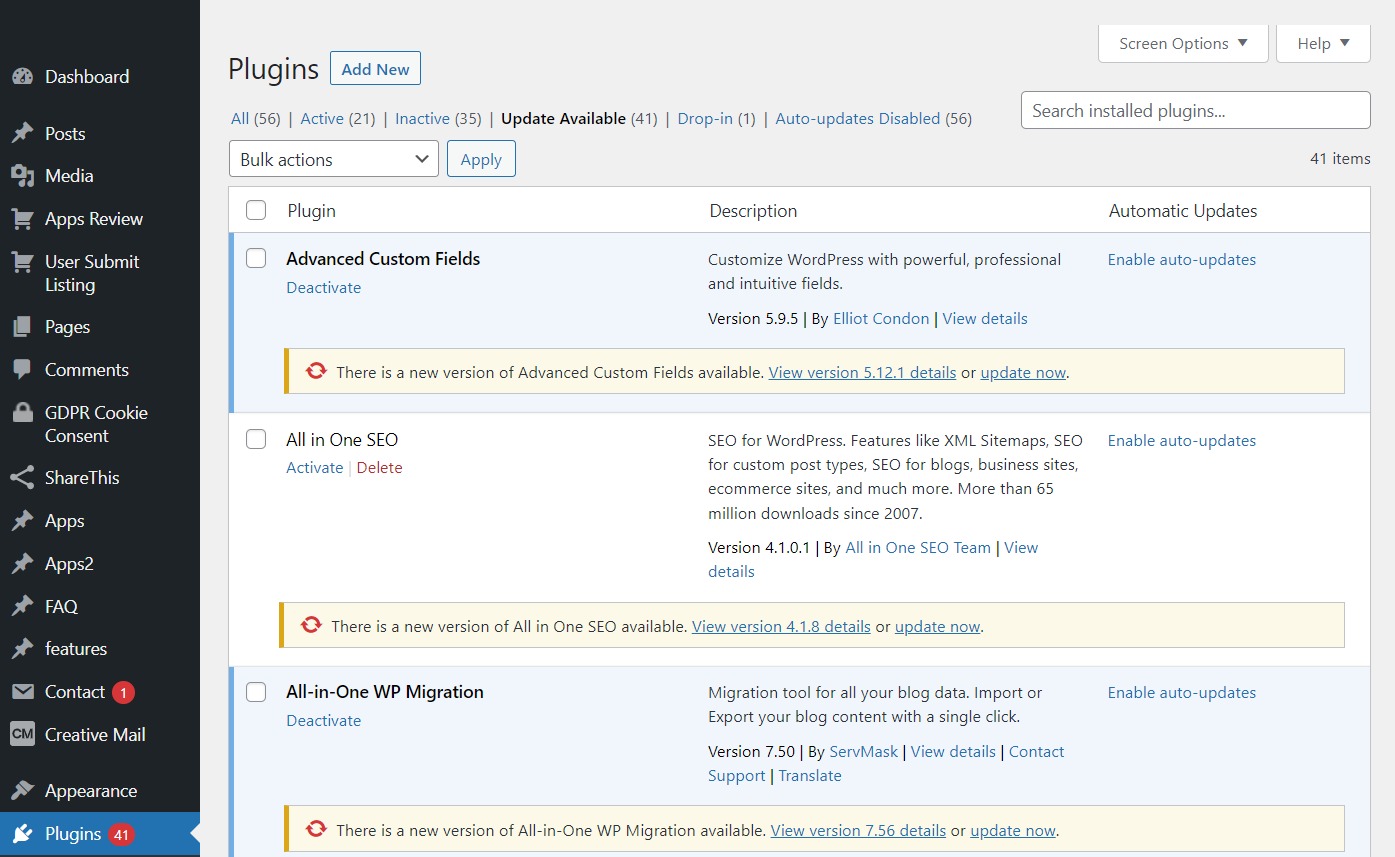Open the Pages menu in sidebar
Viewport: 1395px width, 857px height.
67,327
